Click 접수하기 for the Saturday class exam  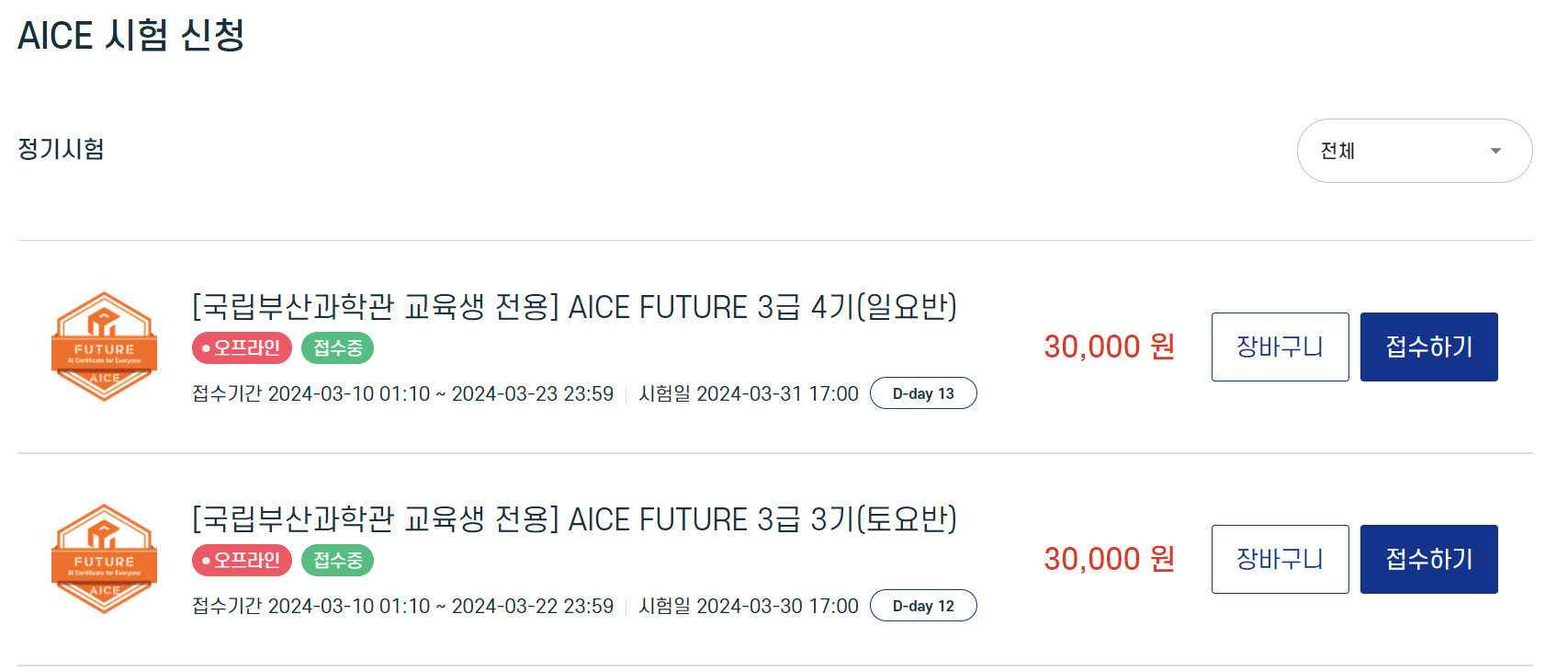coord(1428,559)
